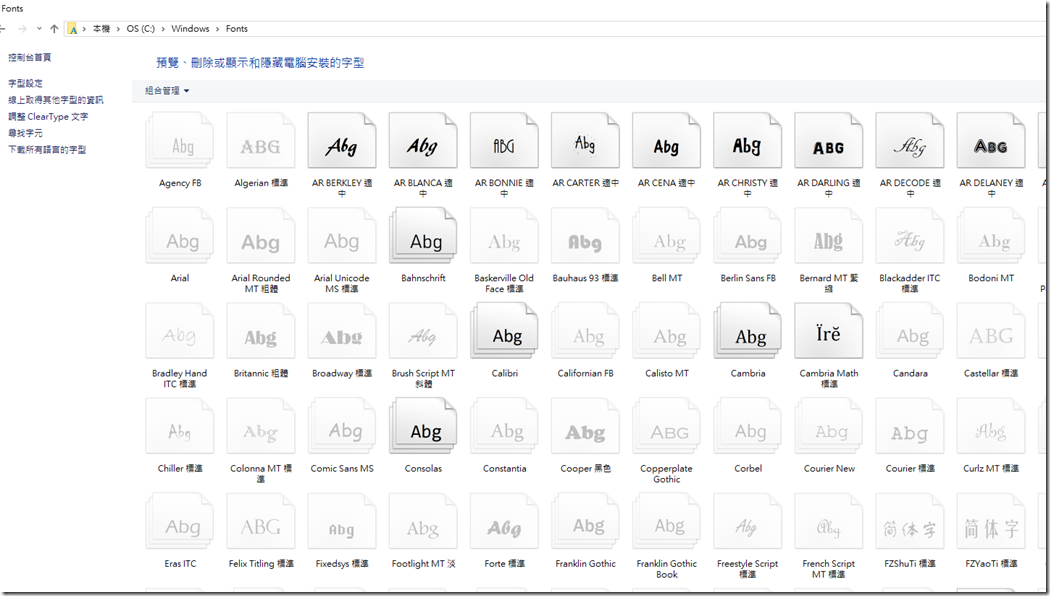
Task: Select the FZShuTi font icon
Action: tap(910, 521)
